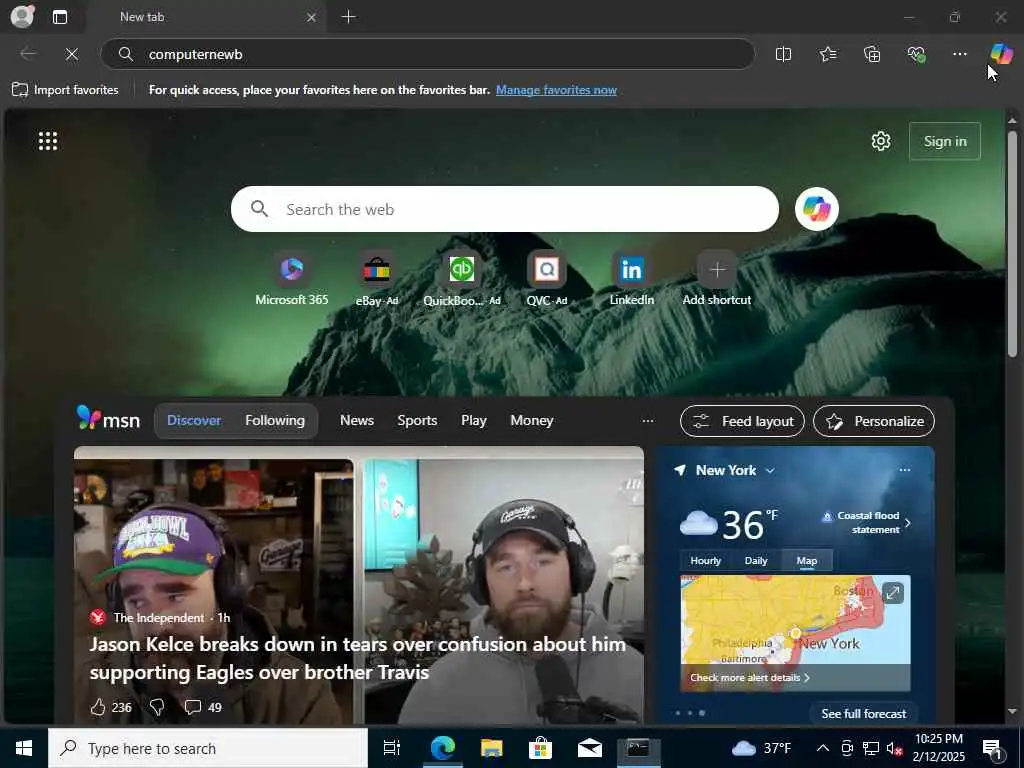Open File Explorer from taskbar
The height and width of the screenshot is (768, 1024).
point(491,748)
